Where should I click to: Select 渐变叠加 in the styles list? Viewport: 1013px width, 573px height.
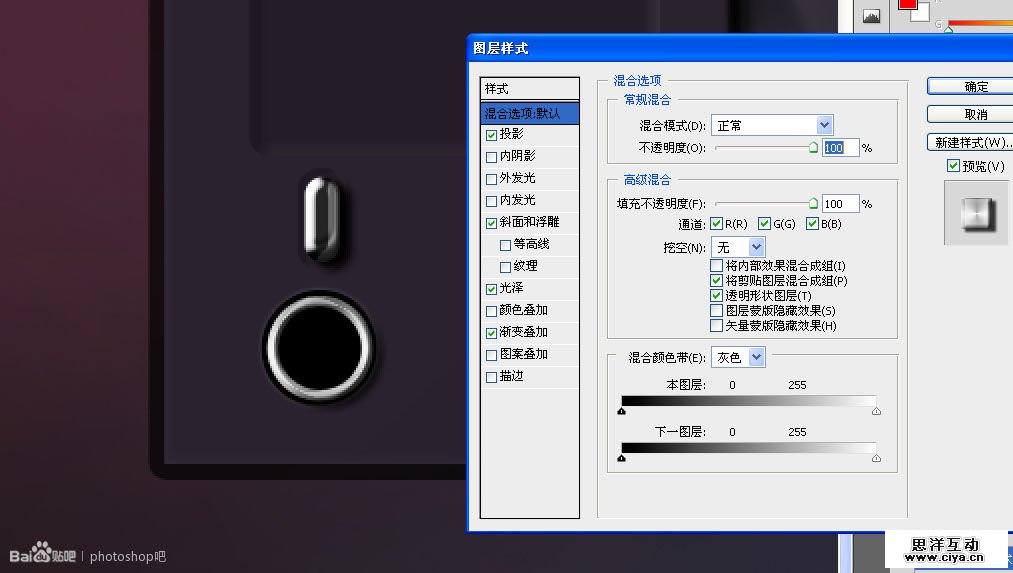(x=523, y=332)
